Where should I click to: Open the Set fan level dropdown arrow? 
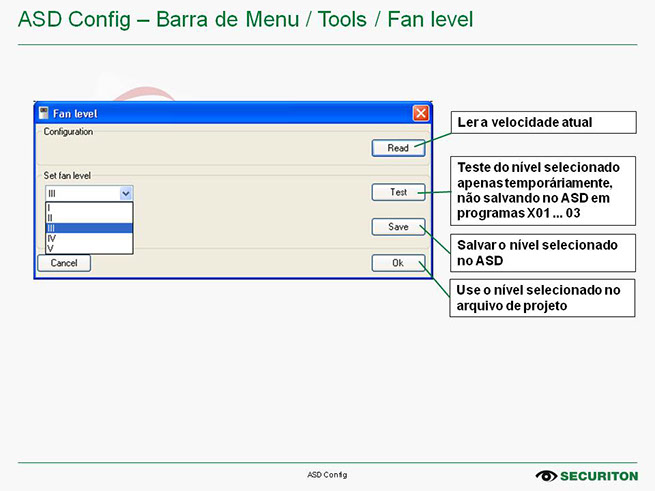[125, 193]
